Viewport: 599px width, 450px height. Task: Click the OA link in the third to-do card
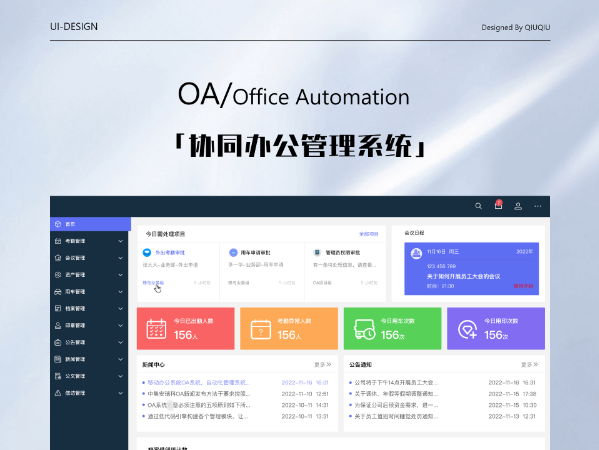(x=322, y=283)
